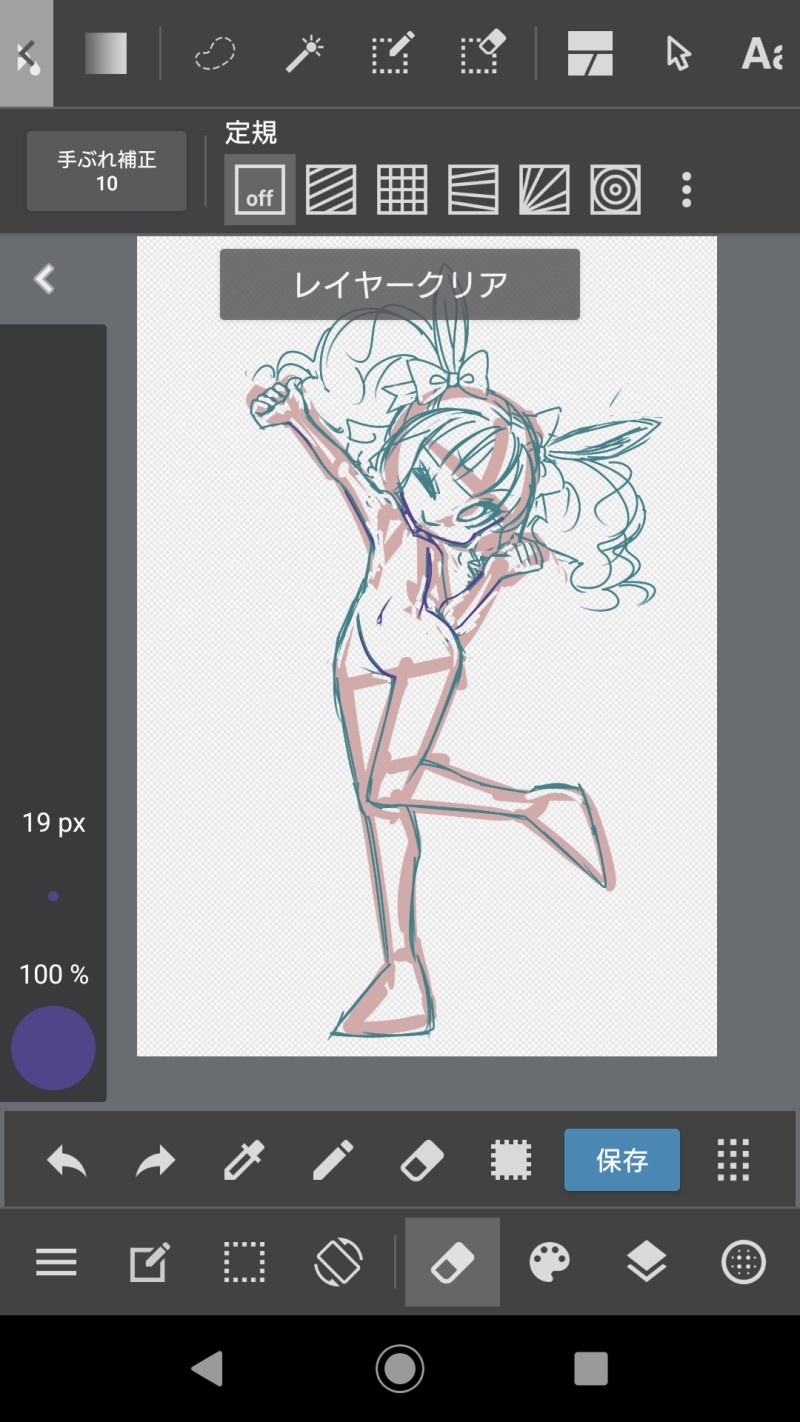Select the magic wand tool
800x1422 pixels.
click(304, 53)
